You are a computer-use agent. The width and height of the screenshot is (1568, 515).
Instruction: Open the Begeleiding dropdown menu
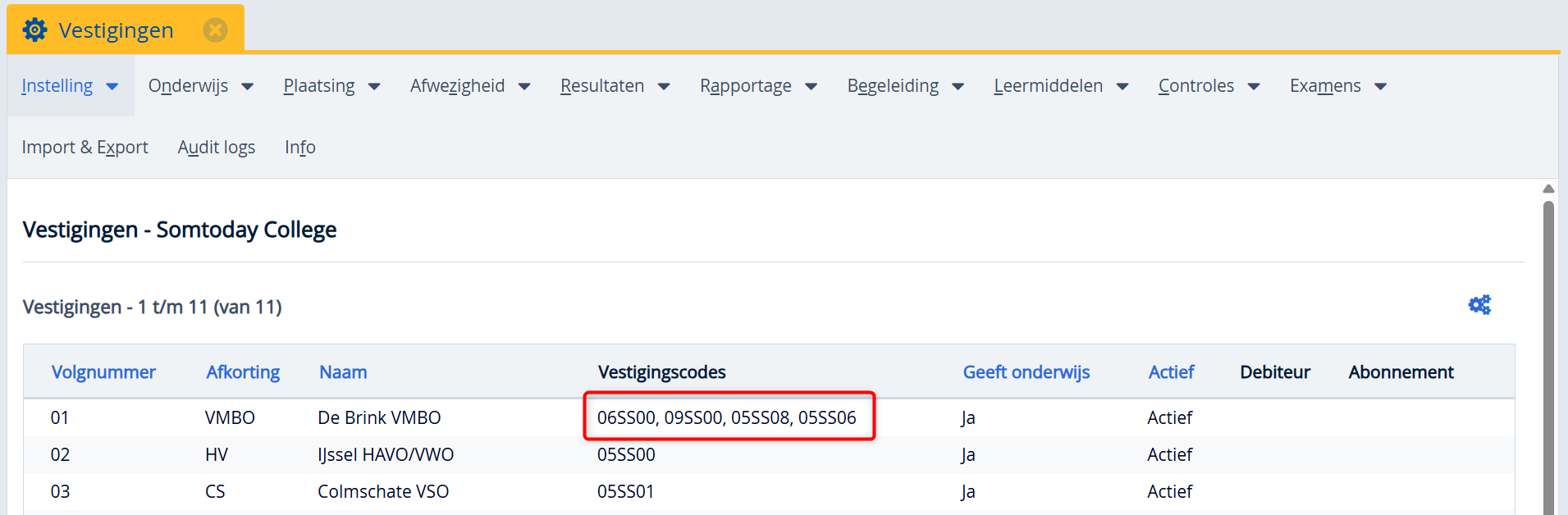click(904, 86)
